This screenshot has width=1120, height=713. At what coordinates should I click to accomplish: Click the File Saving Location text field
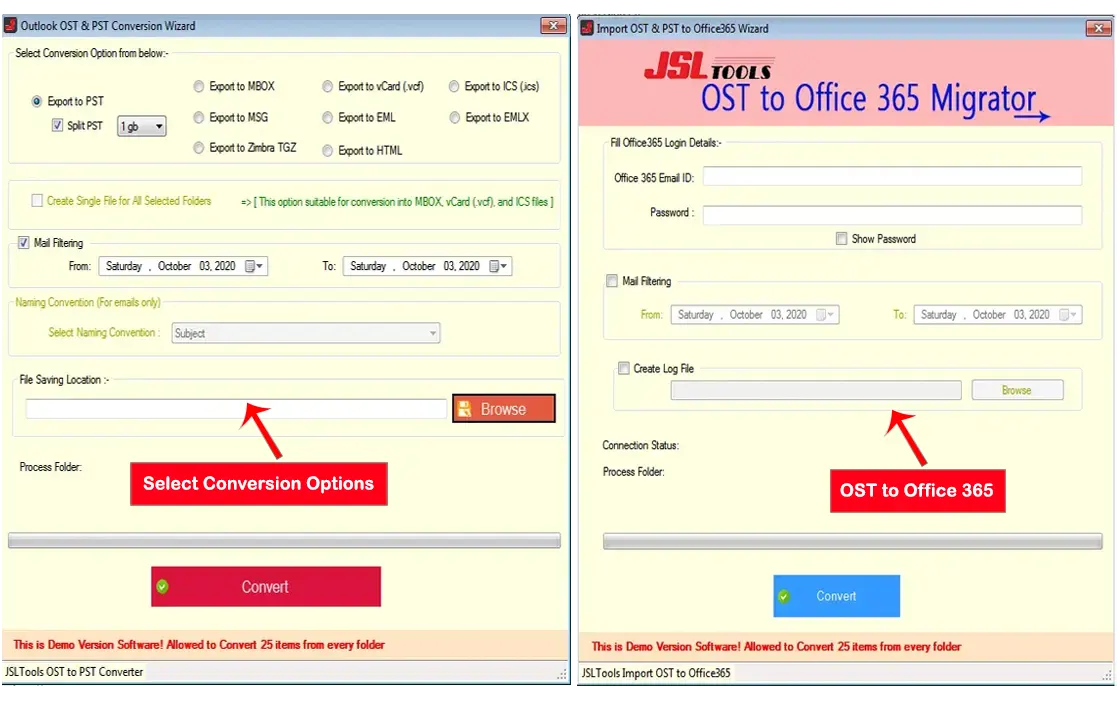pos(236,408)
